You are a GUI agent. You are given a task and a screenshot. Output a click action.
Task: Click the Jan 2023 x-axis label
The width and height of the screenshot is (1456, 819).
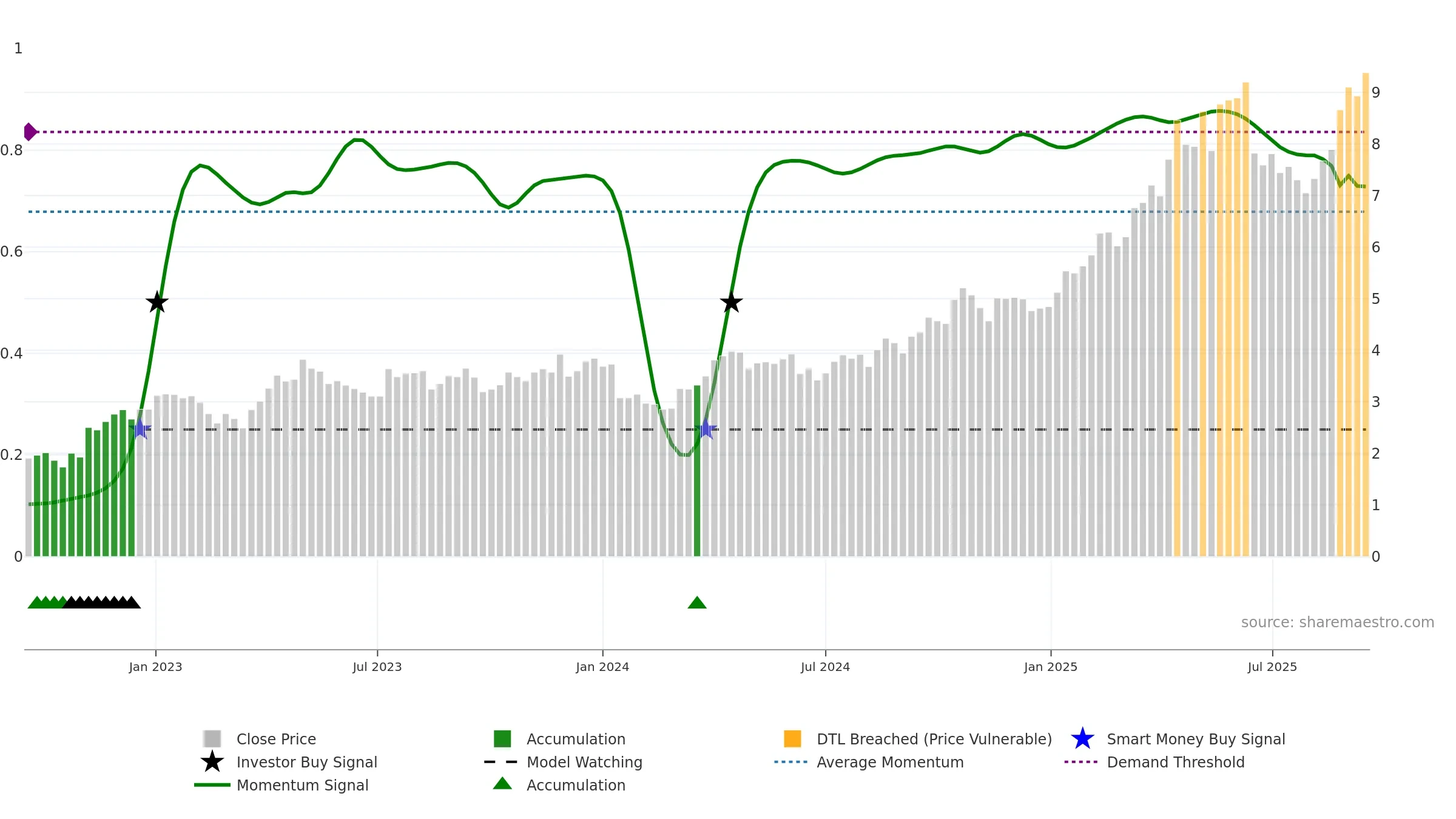155,667
